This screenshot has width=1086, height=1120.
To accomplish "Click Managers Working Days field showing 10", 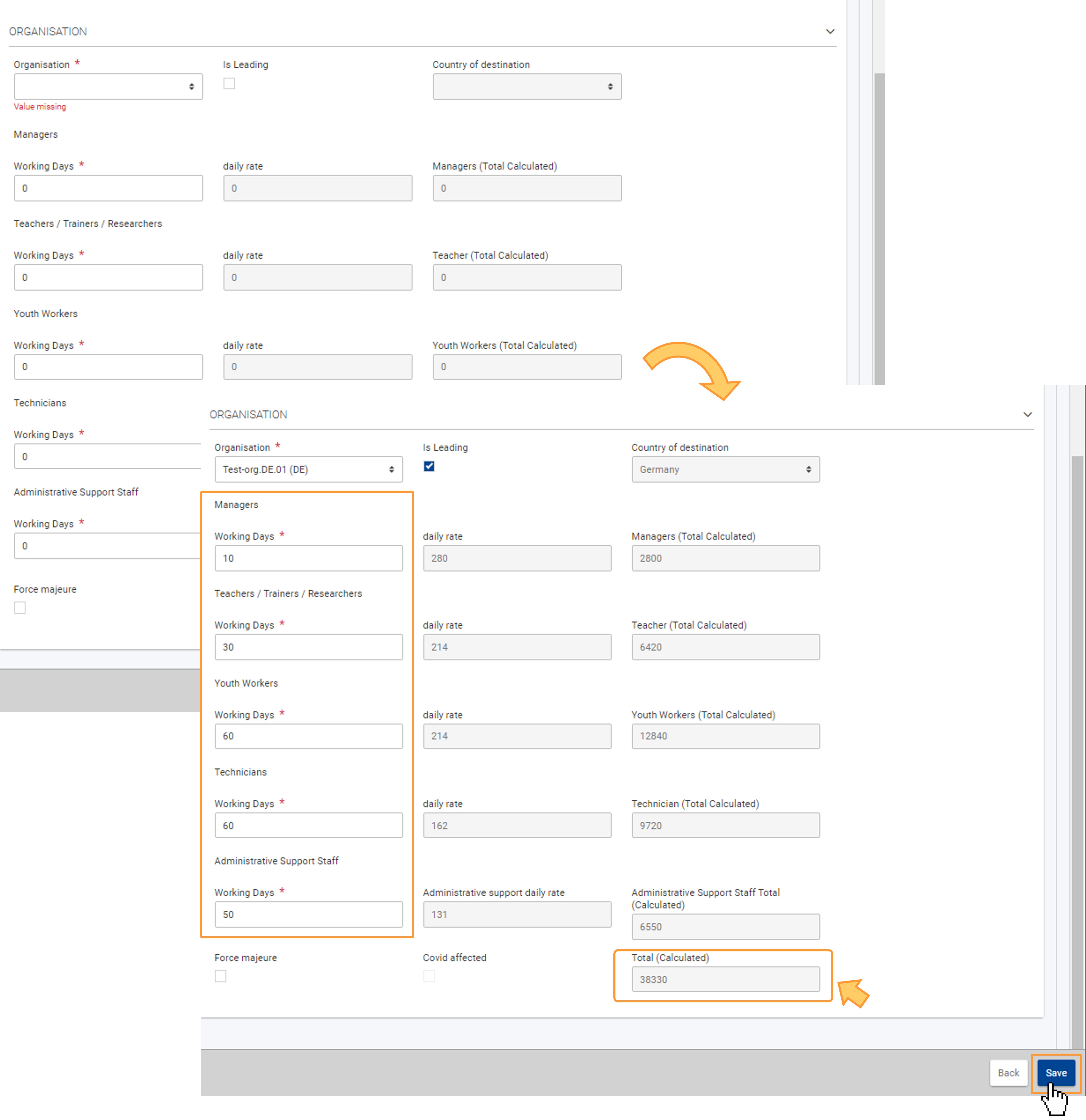I will 309,558.
